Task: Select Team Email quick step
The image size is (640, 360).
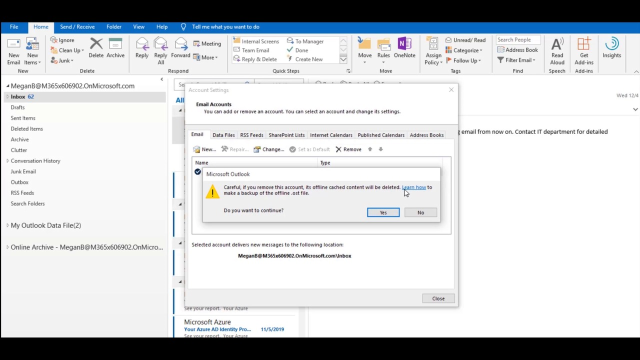Action: click(x=251, y=50)
